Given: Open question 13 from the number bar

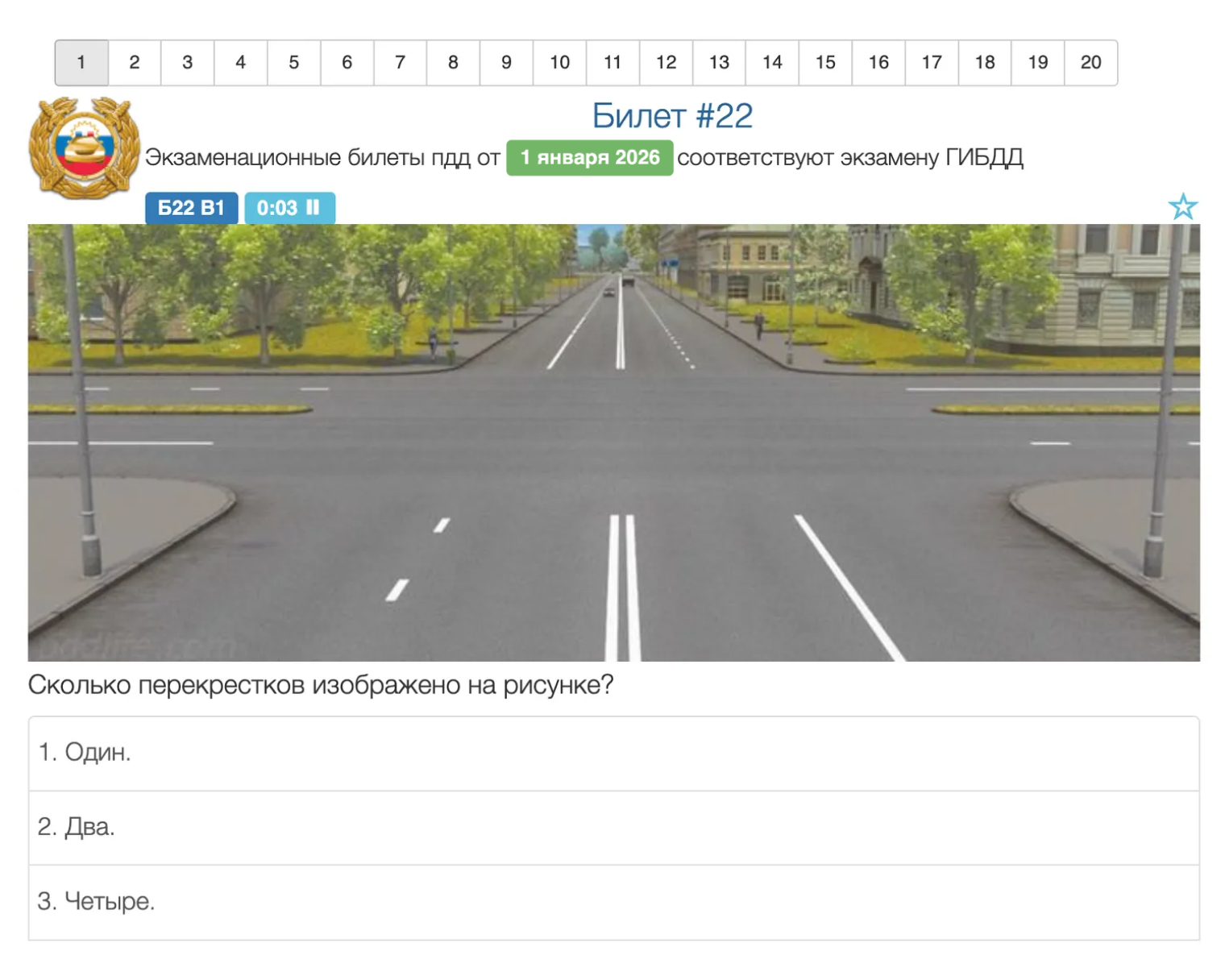Looking at the screenshot, I should click(719, 63).
